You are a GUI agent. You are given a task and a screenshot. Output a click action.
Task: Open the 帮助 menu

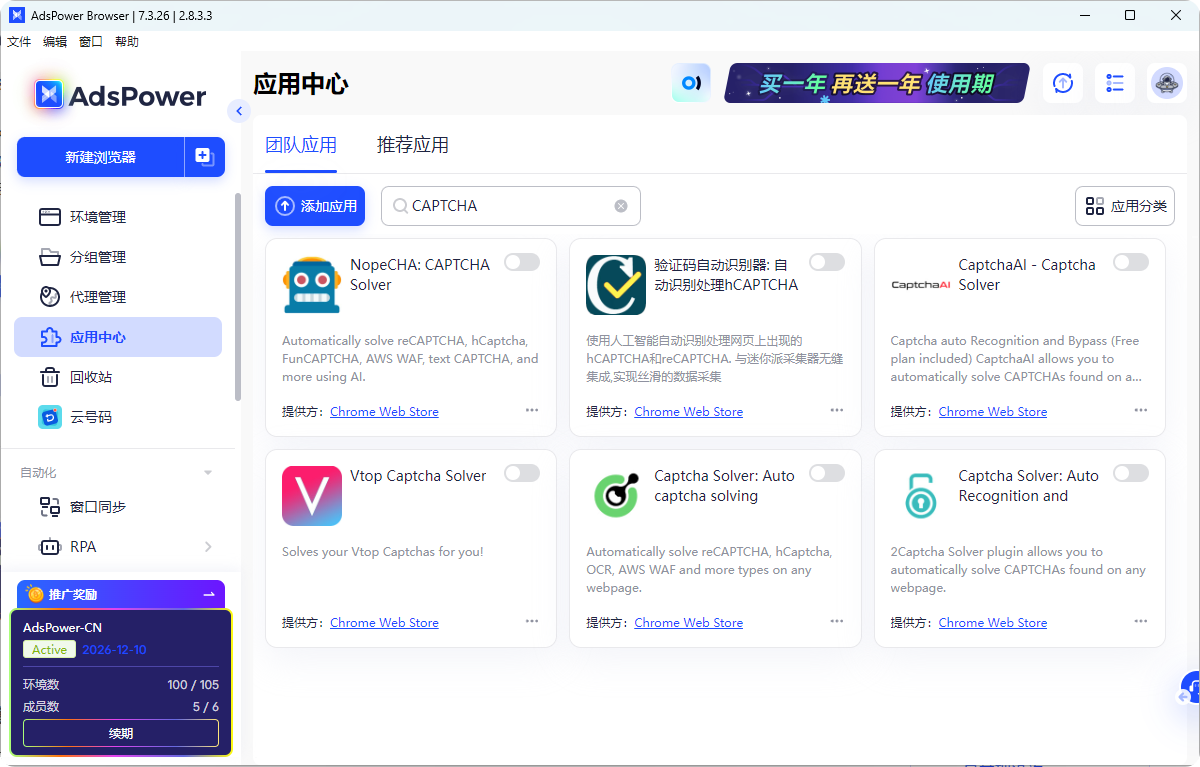126,41
